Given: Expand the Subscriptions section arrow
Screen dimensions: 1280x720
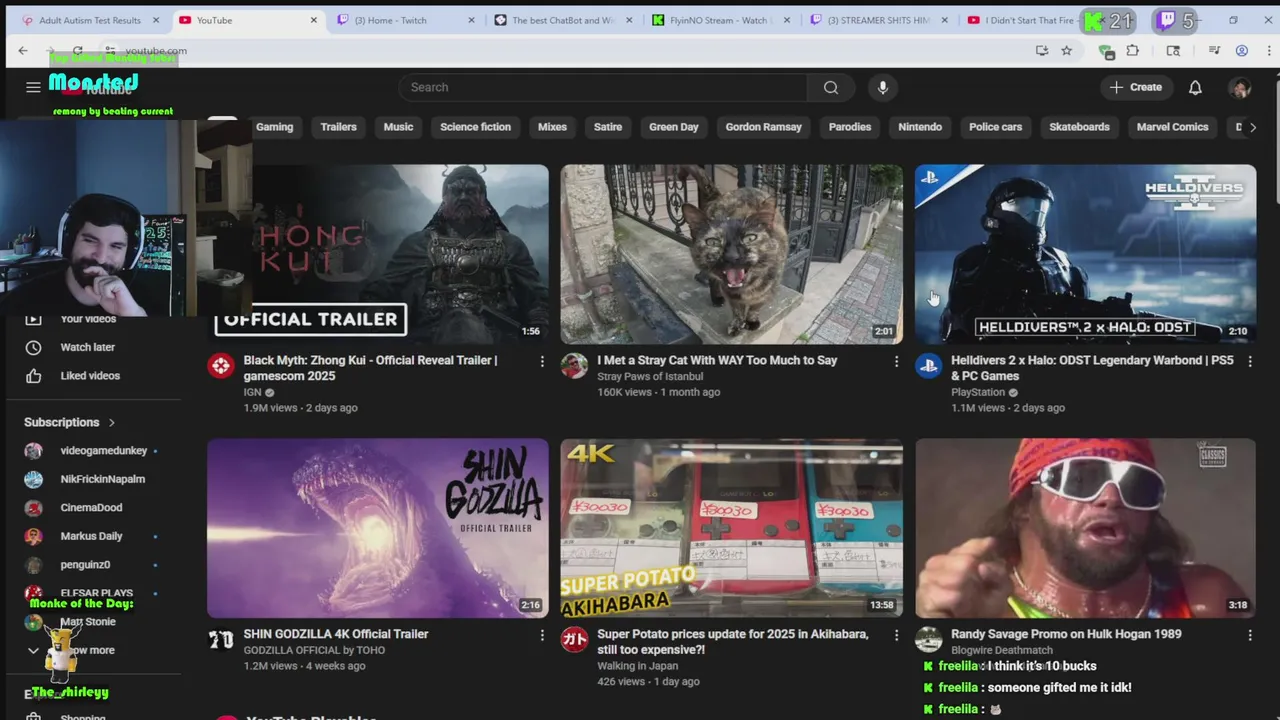Looking at the screenshot, I should click(111, 423).
